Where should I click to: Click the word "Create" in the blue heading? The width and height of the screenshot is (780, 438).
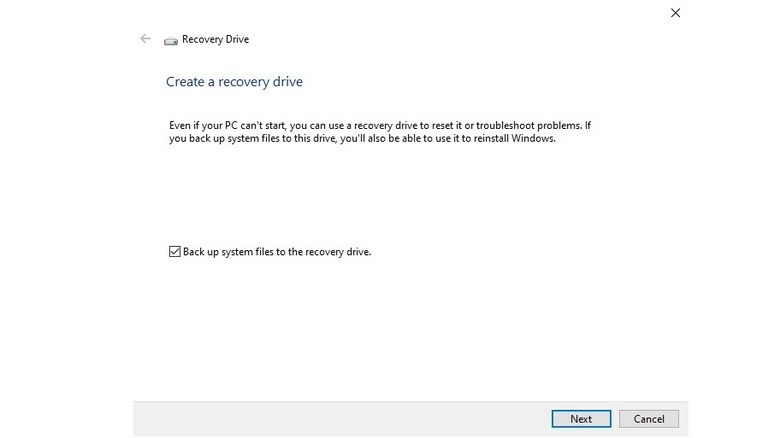tap(183, 81)
